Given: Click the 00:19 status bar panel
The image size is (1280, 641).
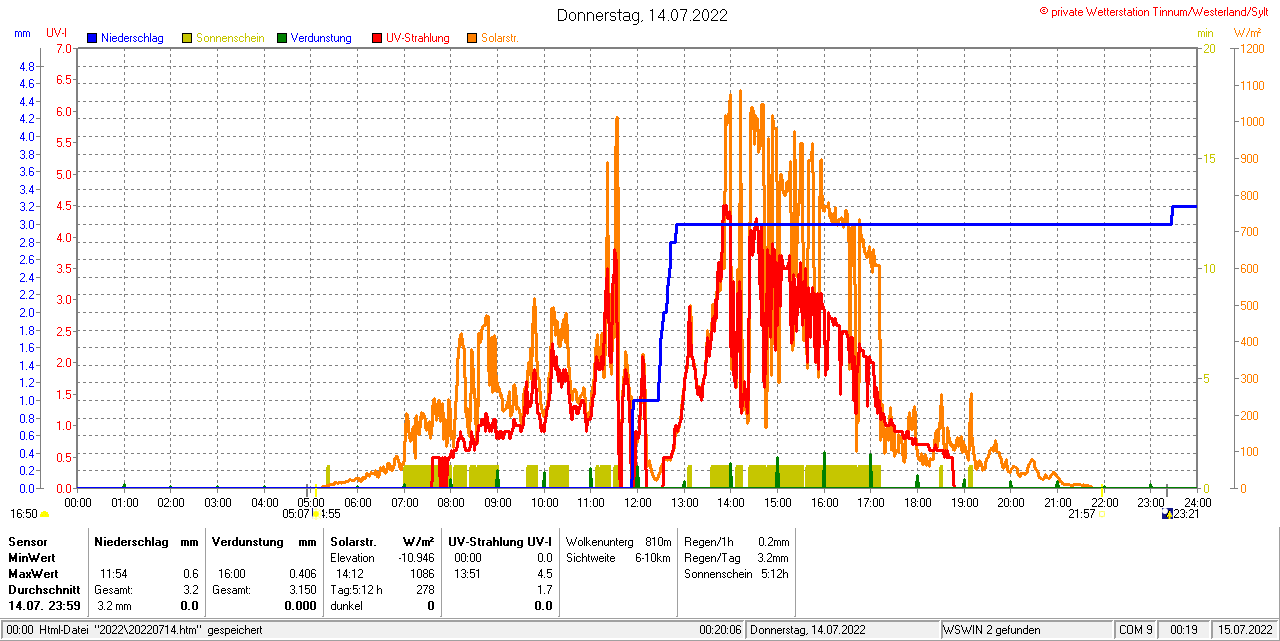Looking at the screenshot, I should pos(1184,630).
